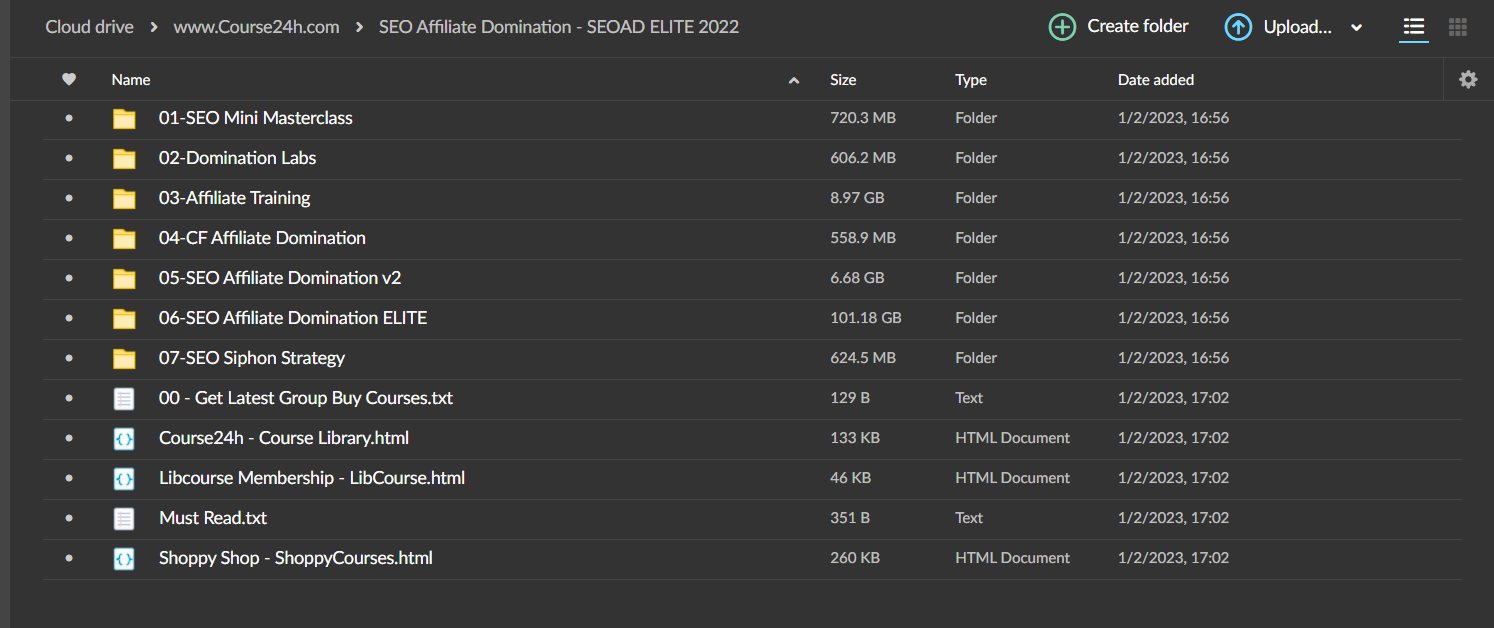Open column settings gear
Image resolution: width=1494 pixels, height=628 pixels.
[1467, 80]
